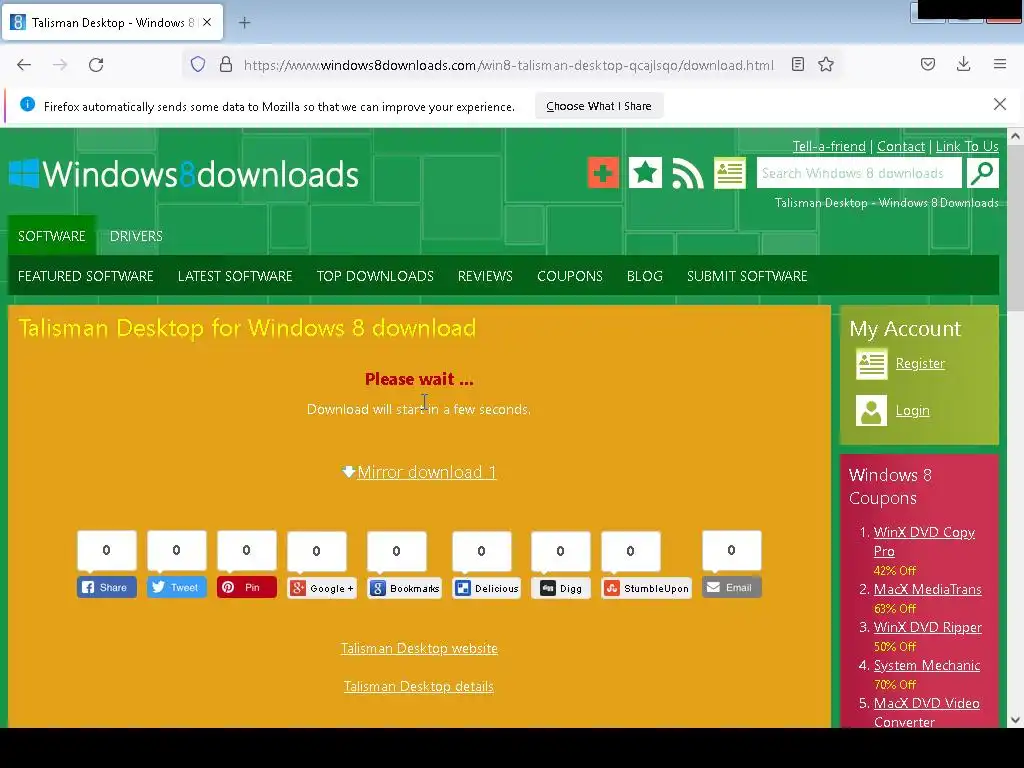Click the Digg share button
1024x768 pixels.
(561, 588)
